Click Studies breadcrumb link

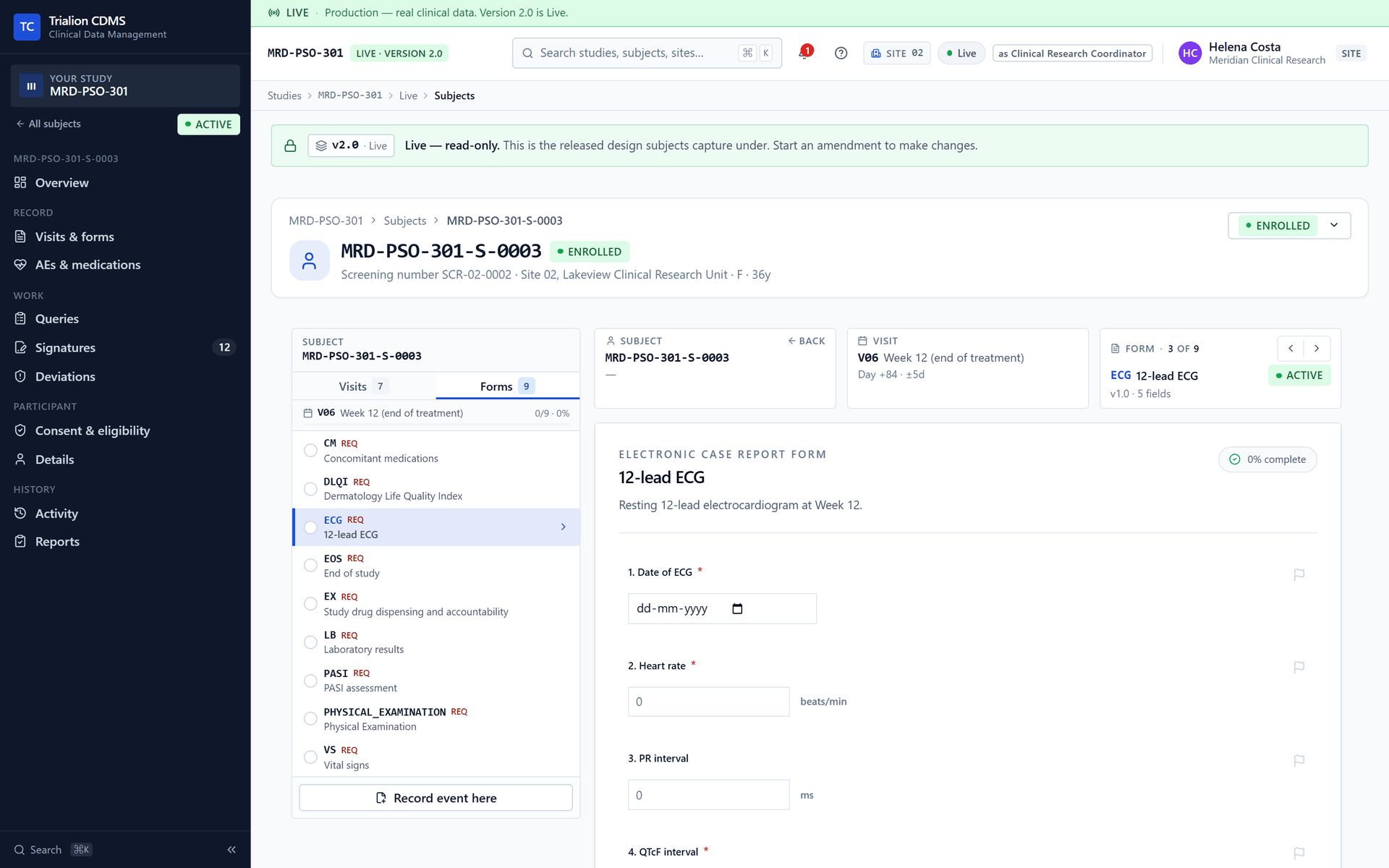coord(284,95)
